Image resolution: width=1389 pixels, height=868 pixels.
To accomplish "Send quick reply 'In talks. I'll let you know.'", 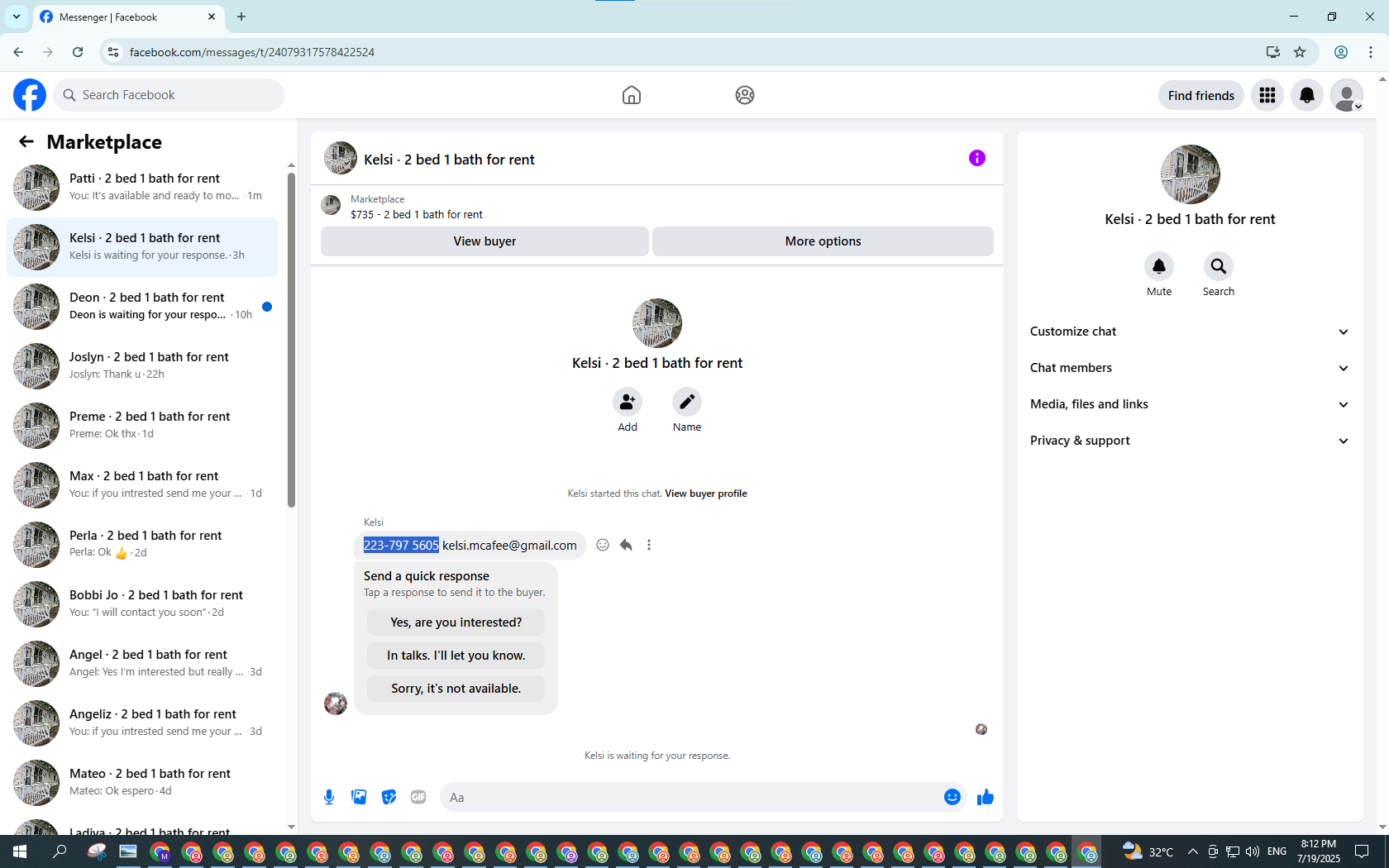I will tap(456, 656).
